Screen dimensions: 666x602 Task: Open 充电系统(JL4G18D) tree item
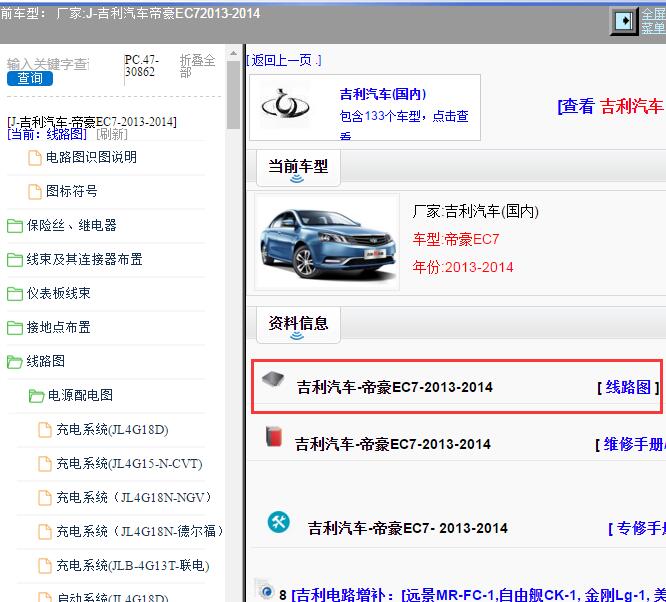pos(113,430)
